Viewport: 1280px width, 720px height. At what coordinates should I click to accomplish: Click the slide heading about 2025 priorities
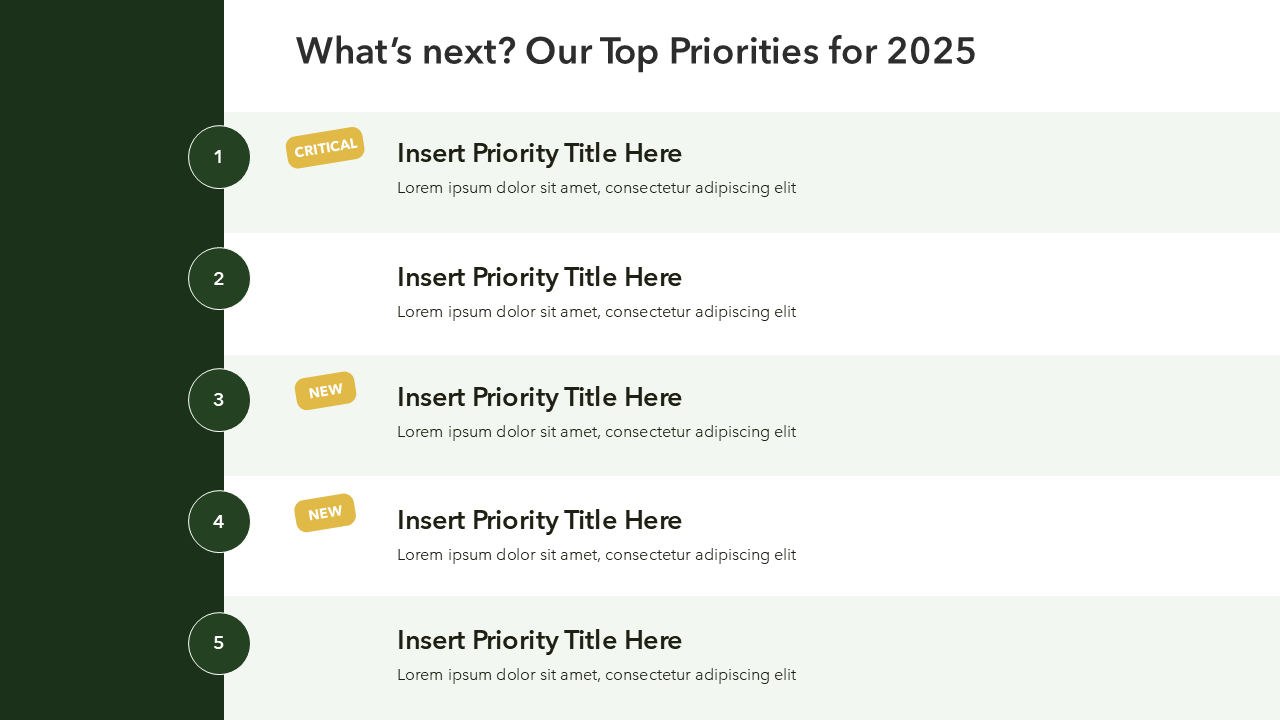pyautogui.click(x=635, y=51)
